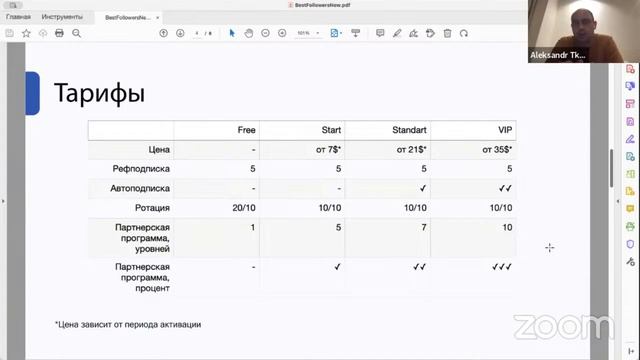This screenshot has height=360, width=640.
Task: Click the current page number field
Action: click(197, 33)
